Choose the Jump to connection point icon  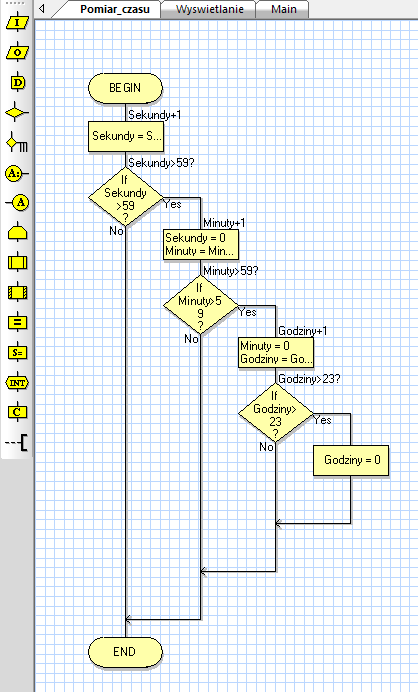point(17,203)
